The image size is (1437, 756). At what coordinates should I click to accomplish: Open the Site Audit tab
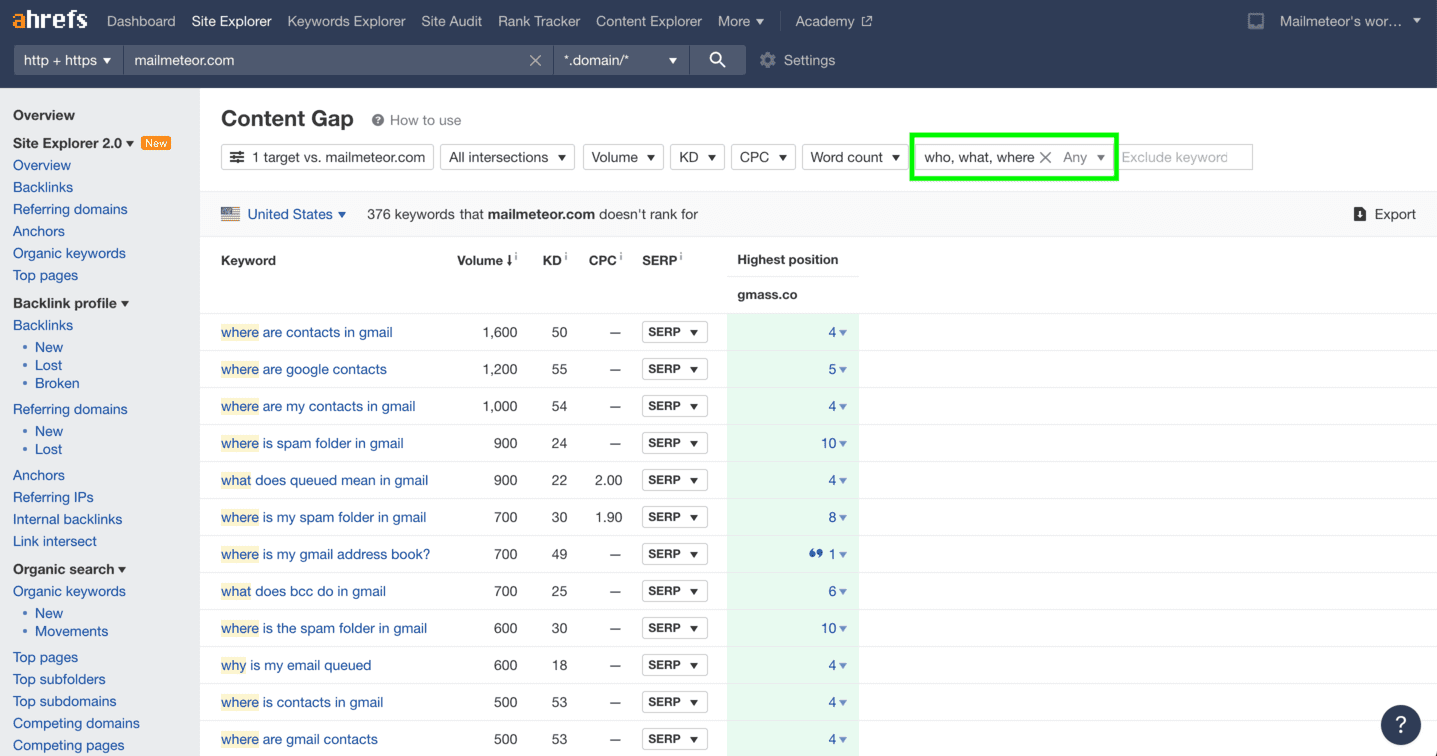(x=452, y=21)
